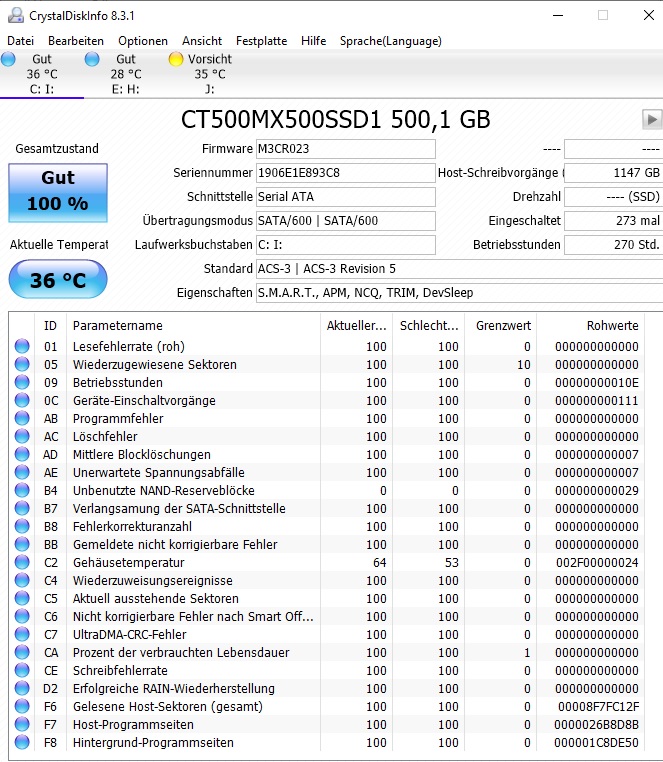
Task: Click the Eingeschaltet value 273 mal
Action: [613, 221]
